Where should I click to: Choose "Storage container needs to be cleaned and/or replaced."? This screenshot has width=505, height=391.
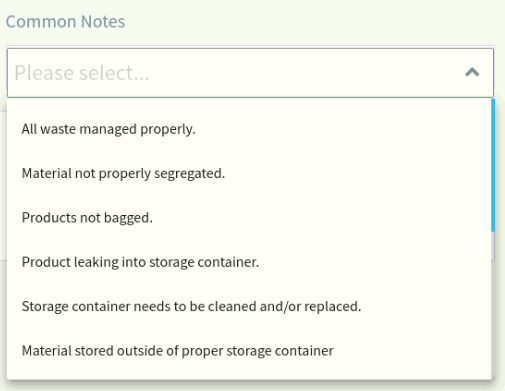tap(249, 306)
